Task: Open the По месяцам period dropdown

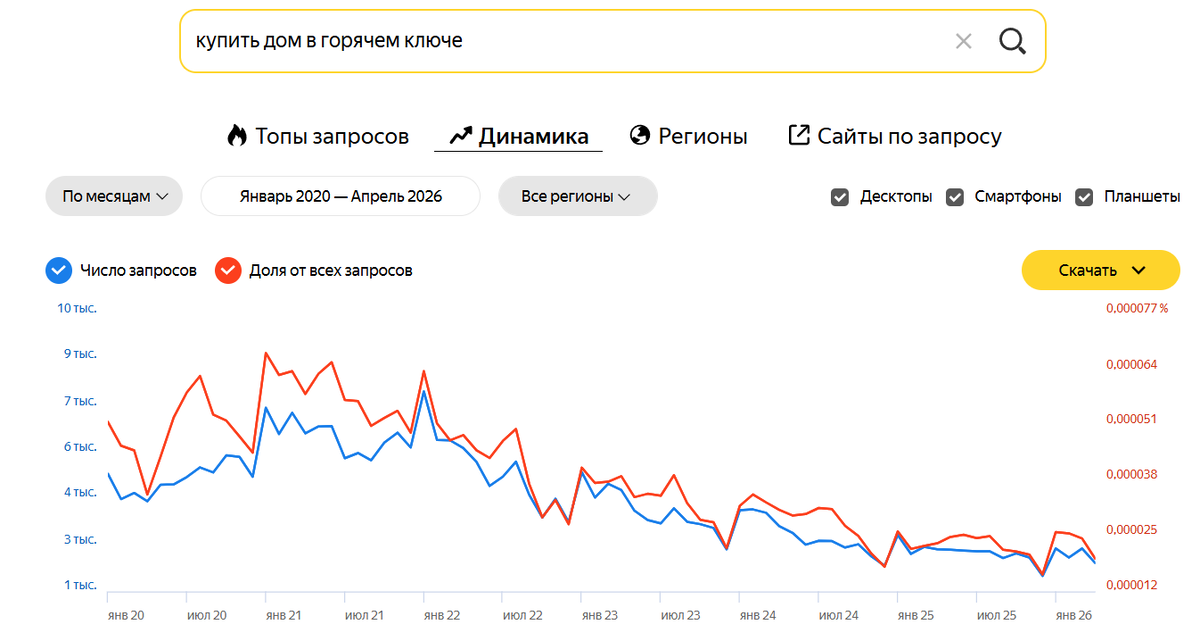Action: 114,196
